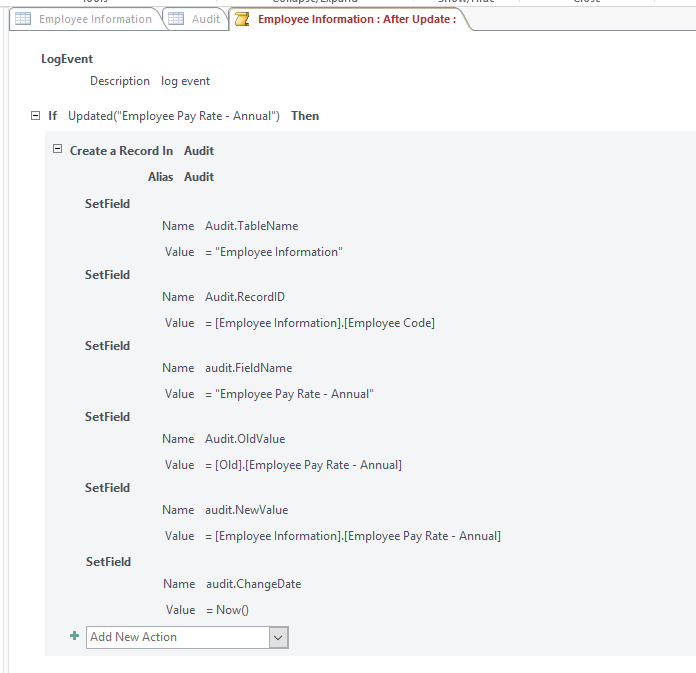
Task: Click the audit.ChangeDate name field
Action: [253, 584]
